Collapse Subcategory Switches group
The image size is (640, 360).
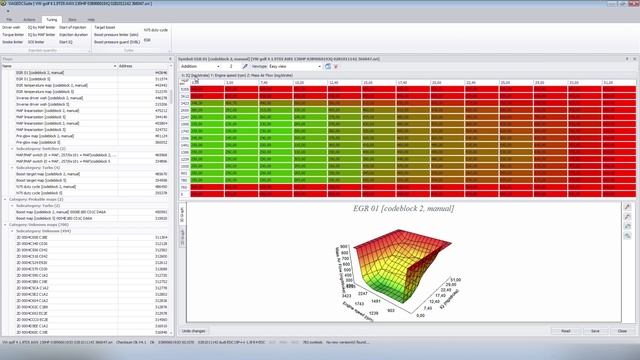12,149
